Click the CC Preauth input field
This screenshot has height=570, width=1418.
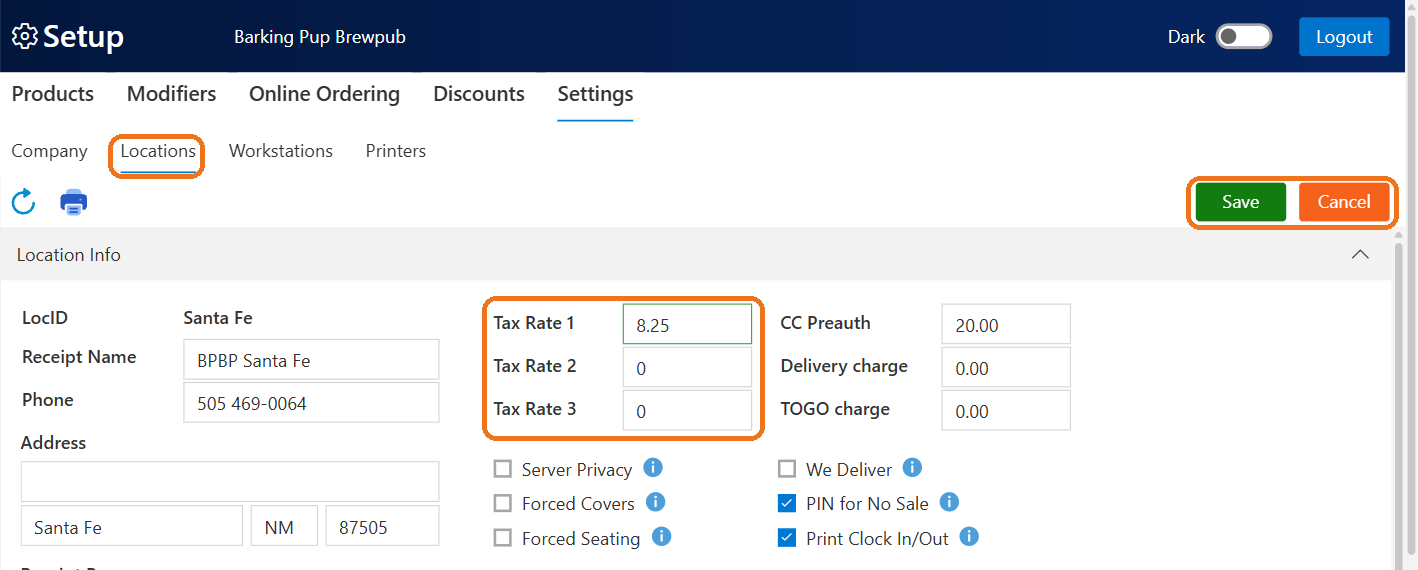tap(1006, 325)
